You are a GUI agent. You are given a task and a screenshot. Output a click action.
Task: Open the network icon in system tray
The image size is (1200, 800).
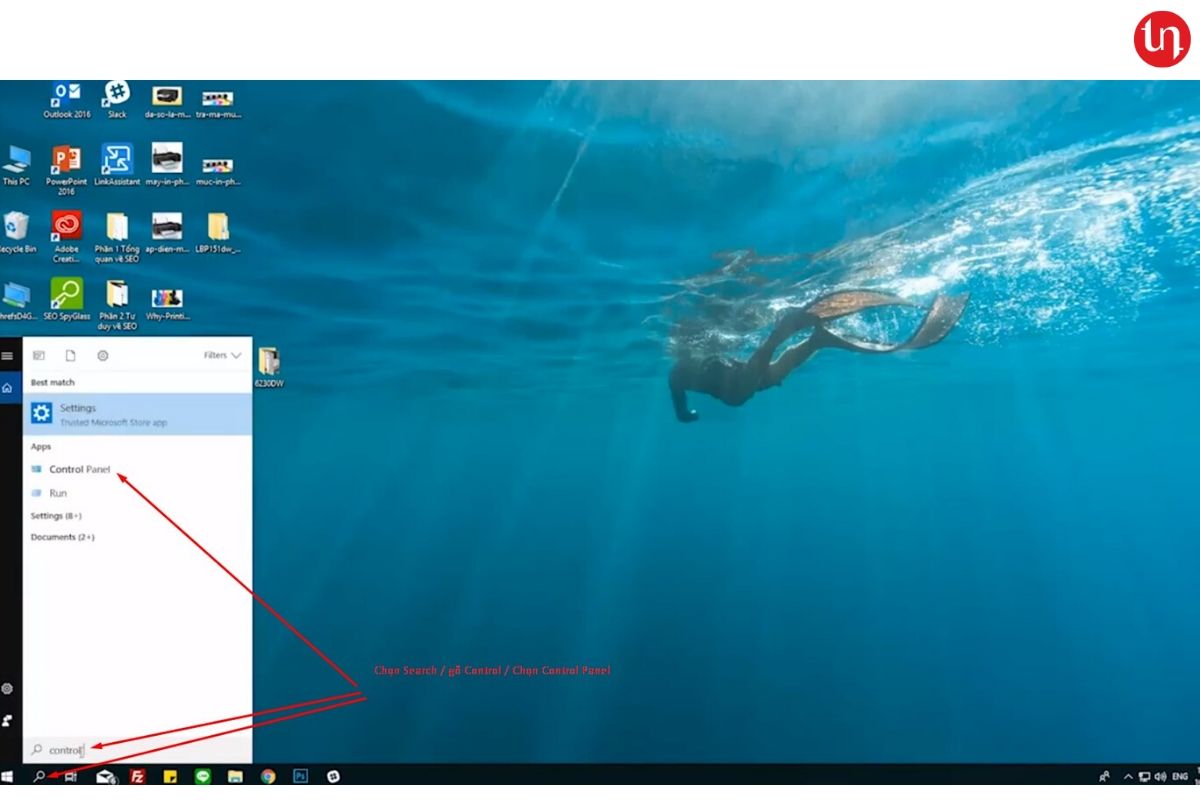1144,776
